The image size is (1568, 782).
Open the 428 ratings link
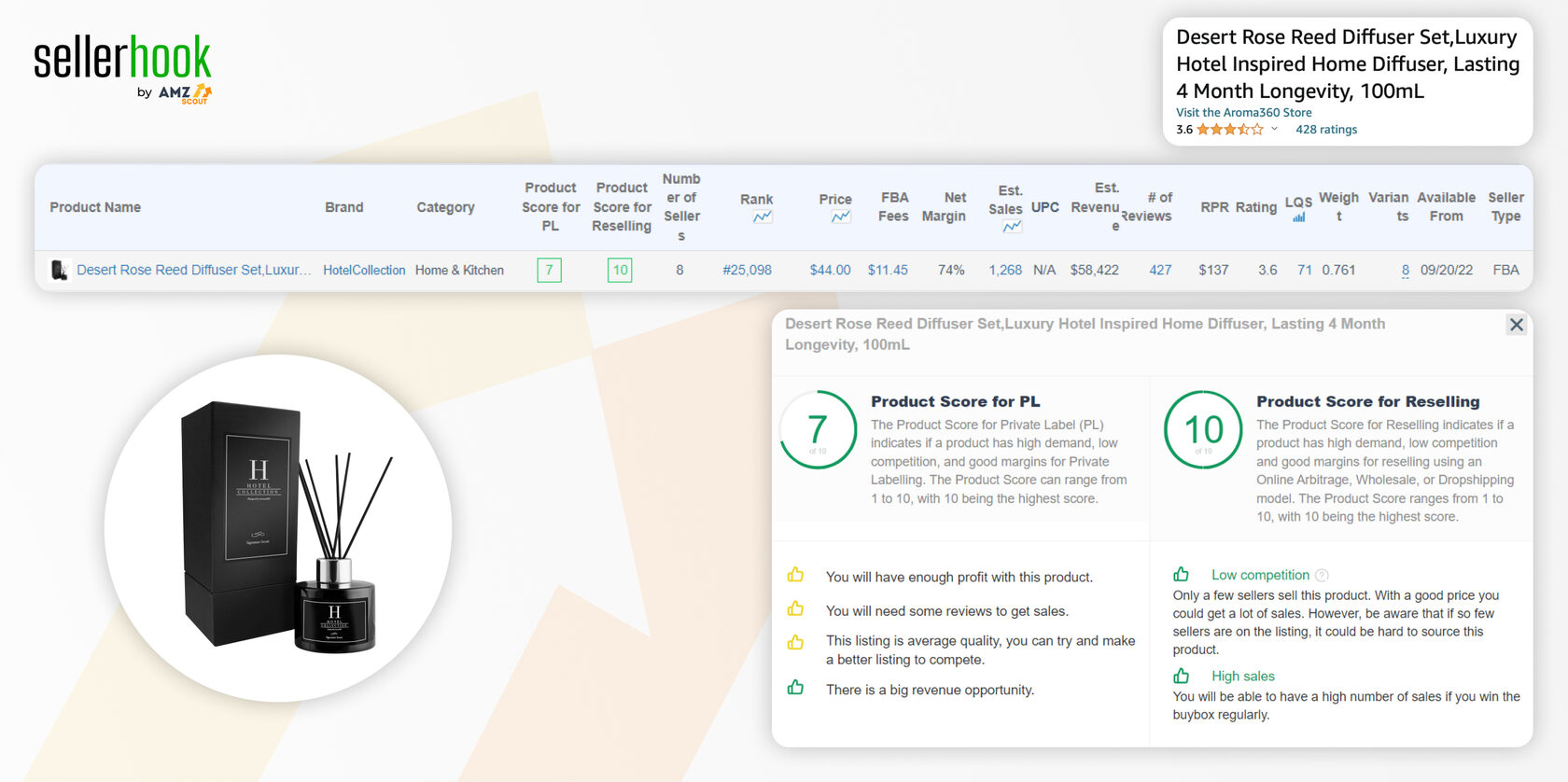coord(1326,130)
